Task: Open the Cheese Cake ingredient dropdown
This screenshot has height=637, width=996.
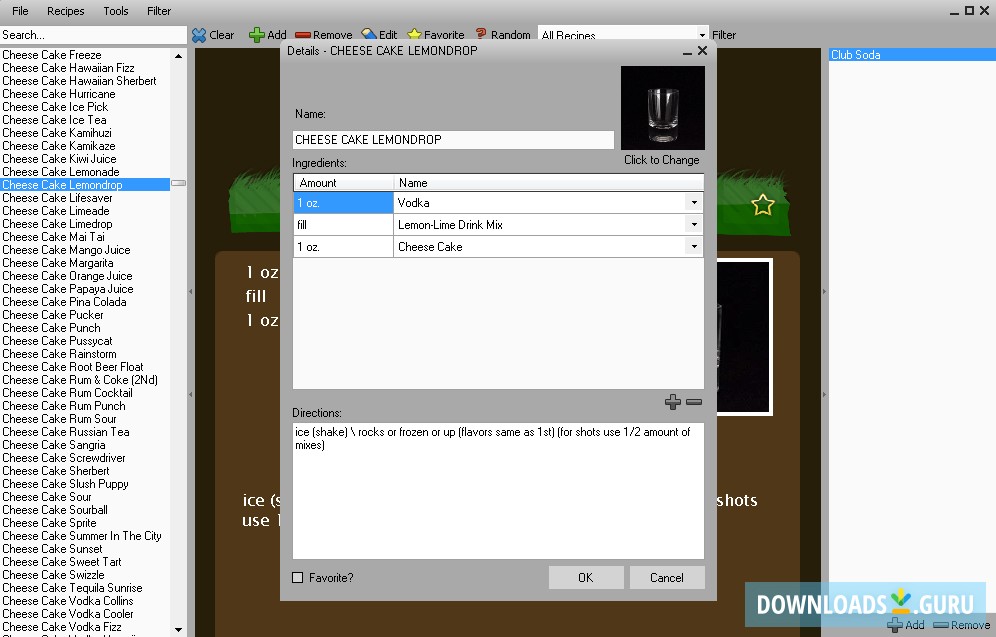Action: [694, 246]
